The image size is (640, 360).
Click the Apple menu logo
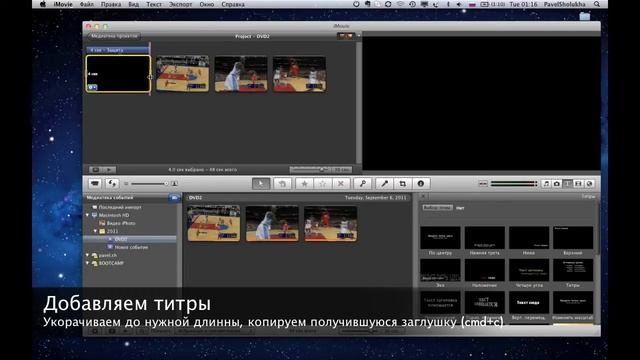(x=43, y=4)
